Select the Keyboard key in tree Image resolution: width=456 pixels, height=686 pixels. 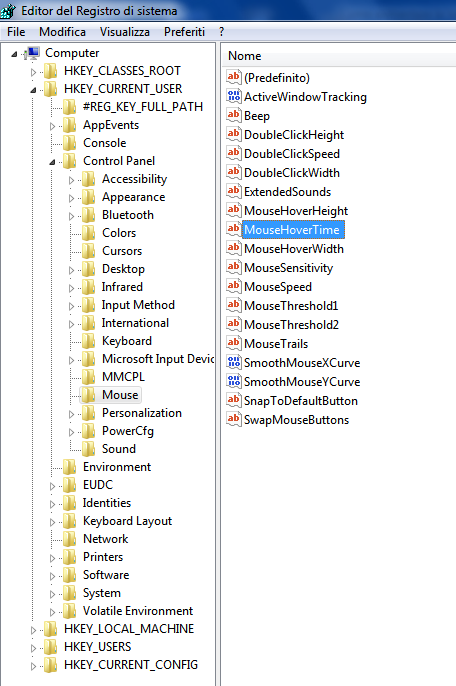[x=127, y=341]
